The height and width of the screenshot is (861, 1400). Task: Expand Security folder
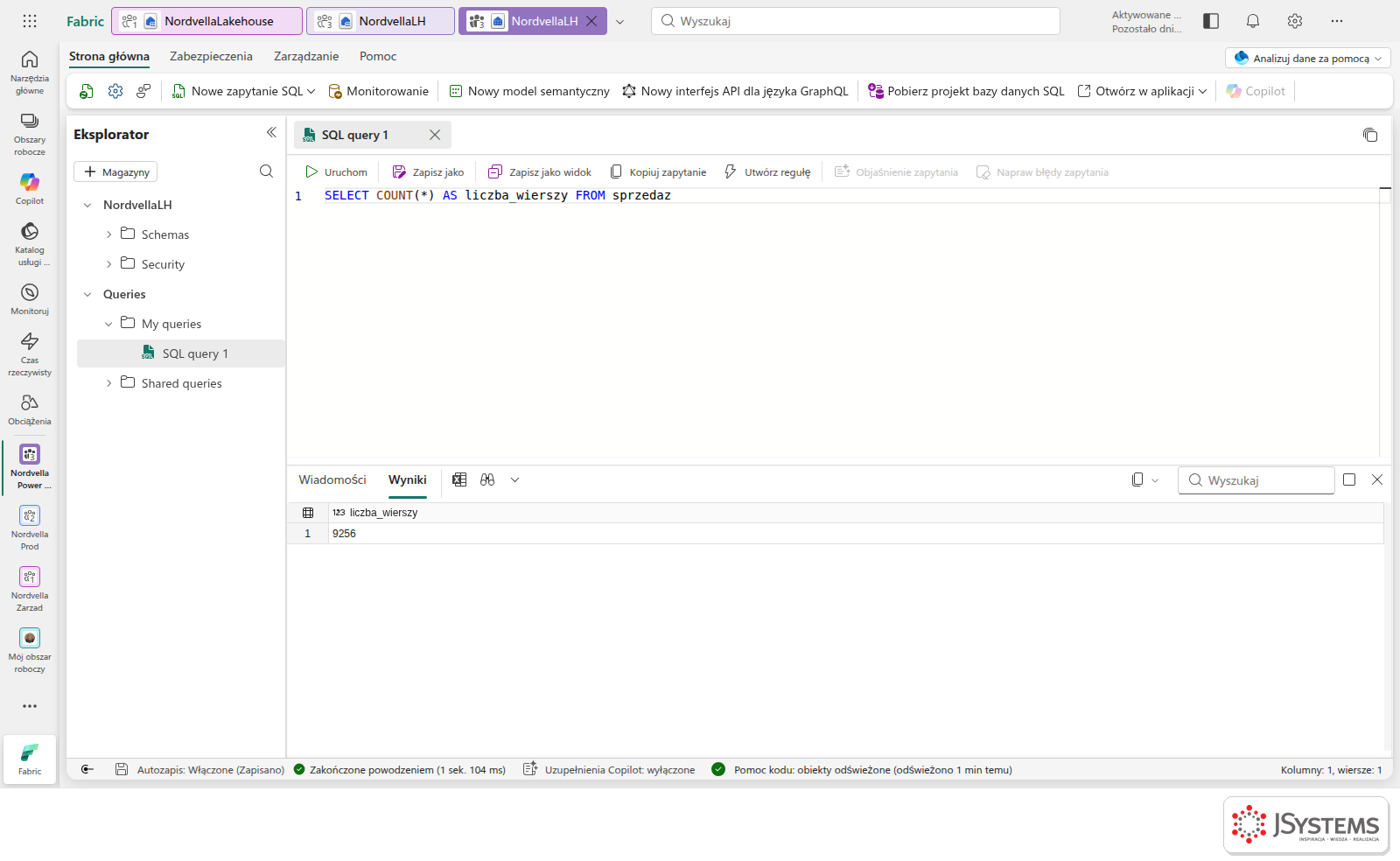108,264
